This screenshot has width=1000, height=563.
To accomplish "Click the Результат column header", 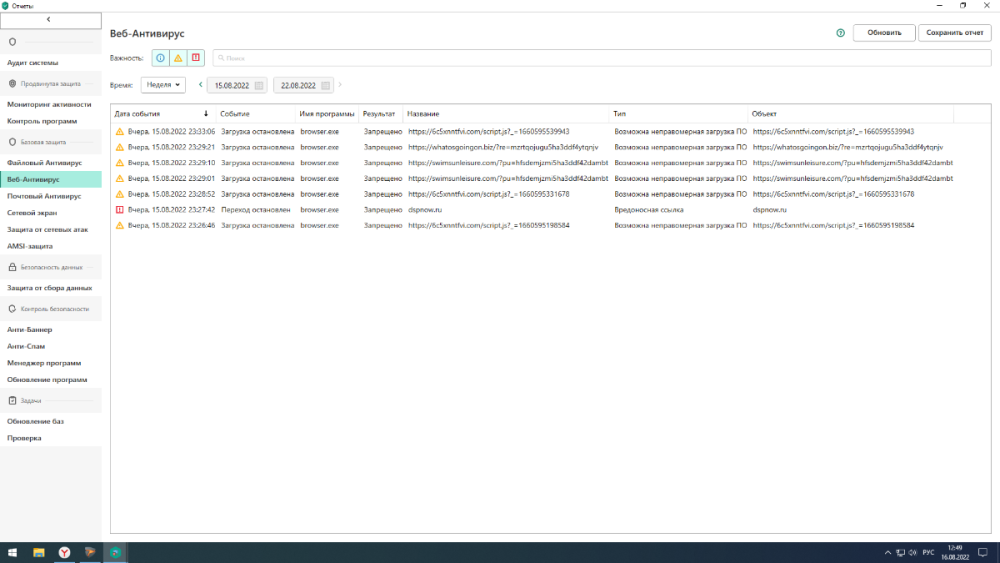I will click(380, 113).
